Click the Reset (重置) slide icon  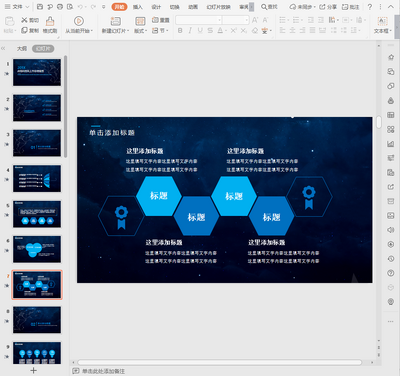pos(155,20)
